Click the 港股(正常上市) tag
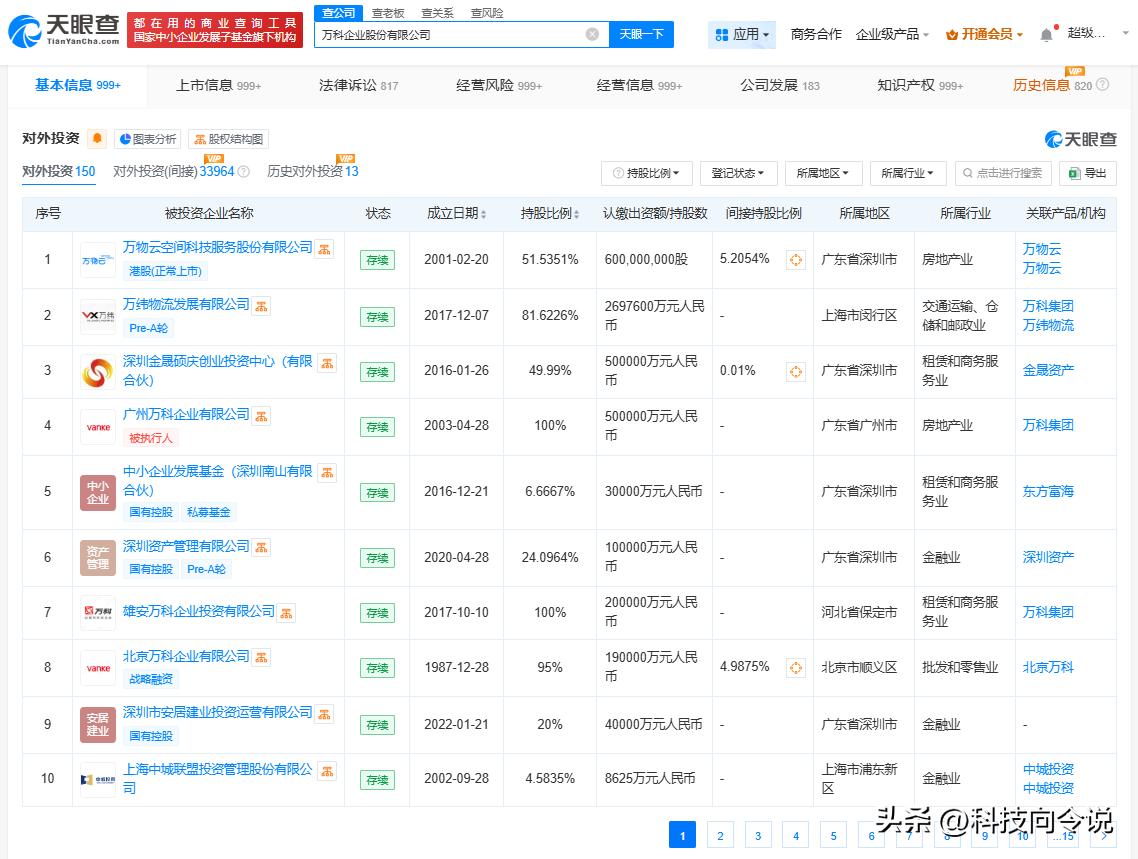The image size is (1138, 859). coord(165,271)
